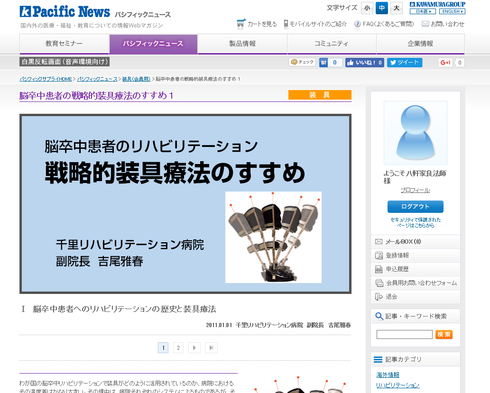This screenshot has height=393, width=490.
Task: Set font size to large (大)
Action: (x=396, y=8)
